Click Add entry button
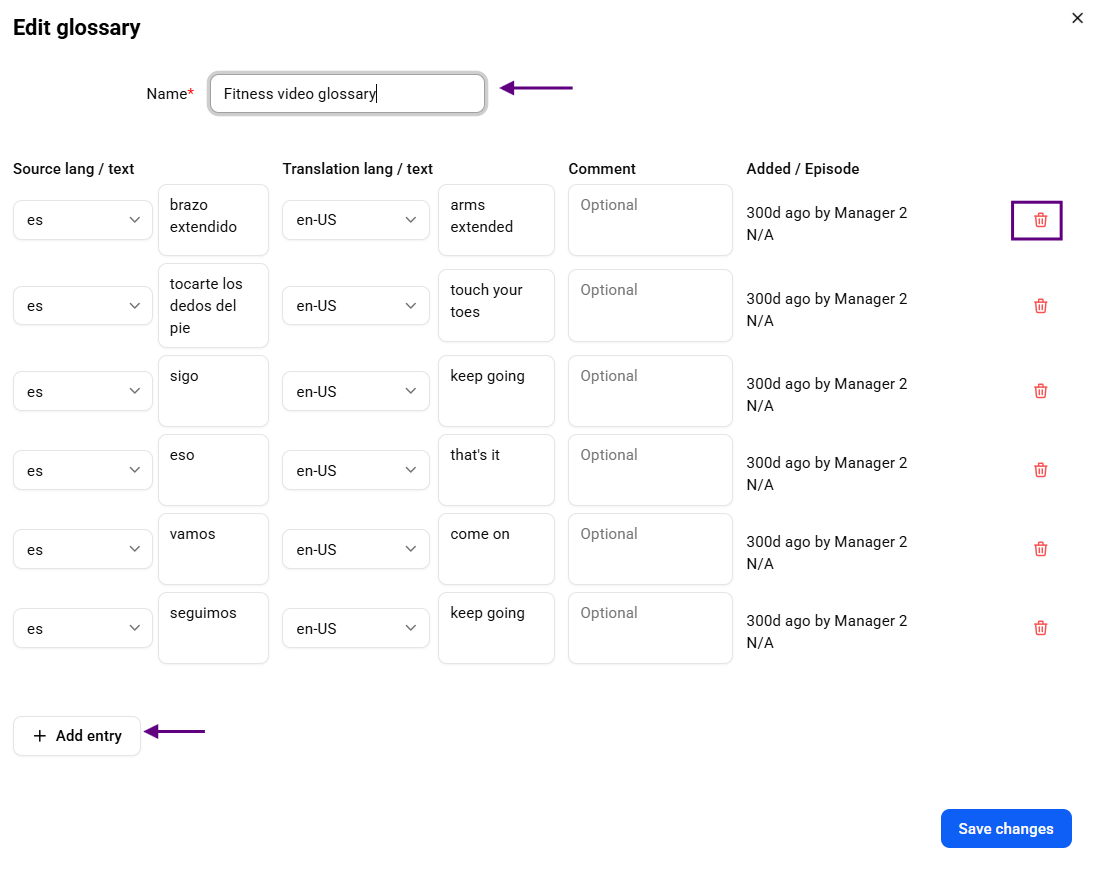 pyautogui.click(x=77, y=735)
